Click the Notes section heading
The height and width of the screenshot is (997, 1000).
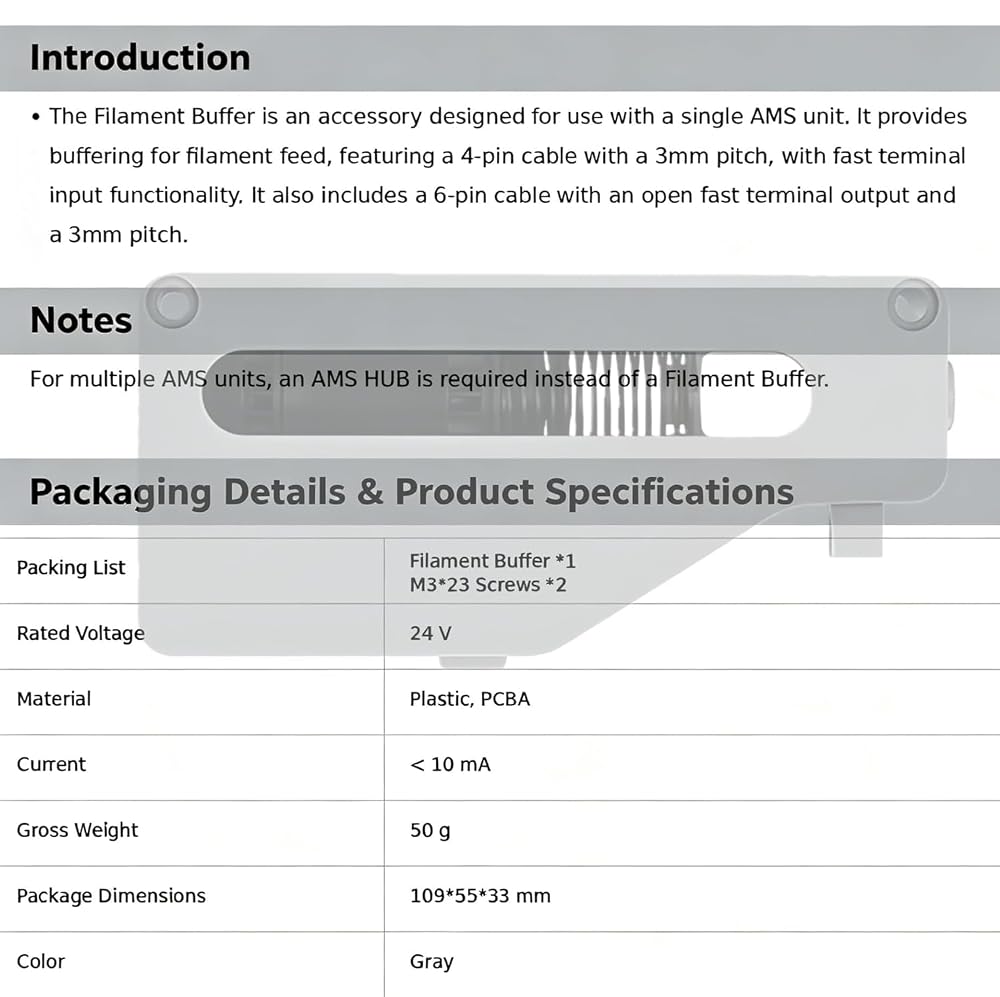click(x=81, y=320)
